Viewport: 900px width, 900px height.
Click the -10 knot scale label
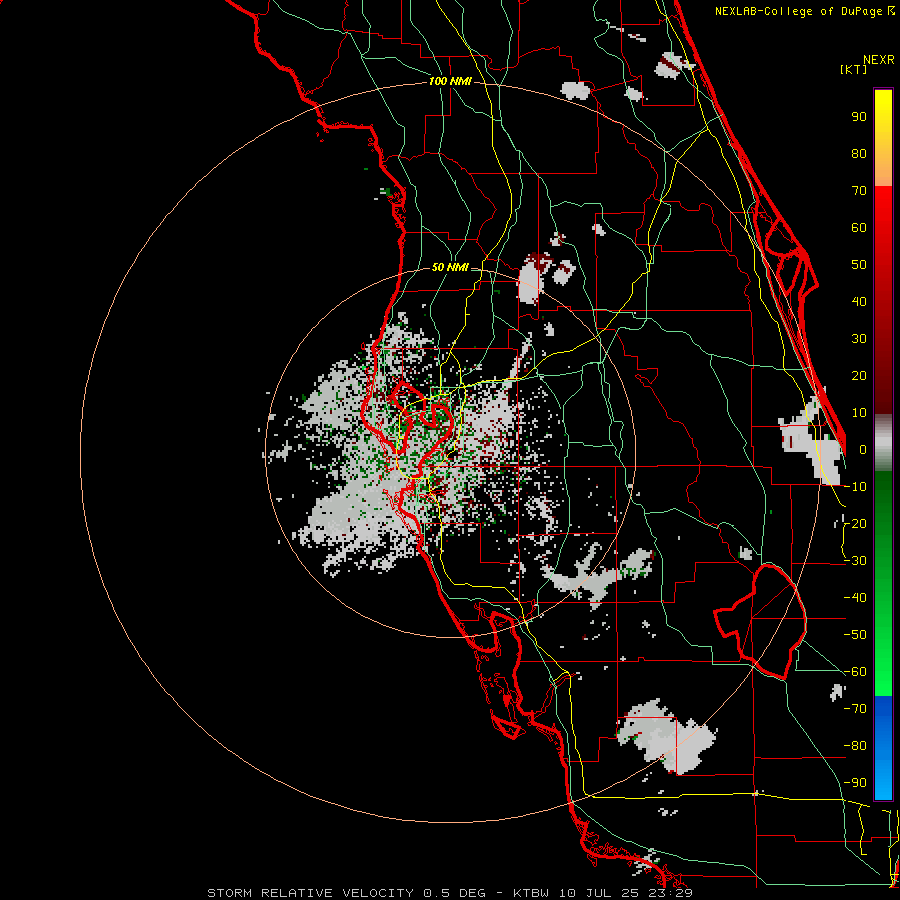855,487
